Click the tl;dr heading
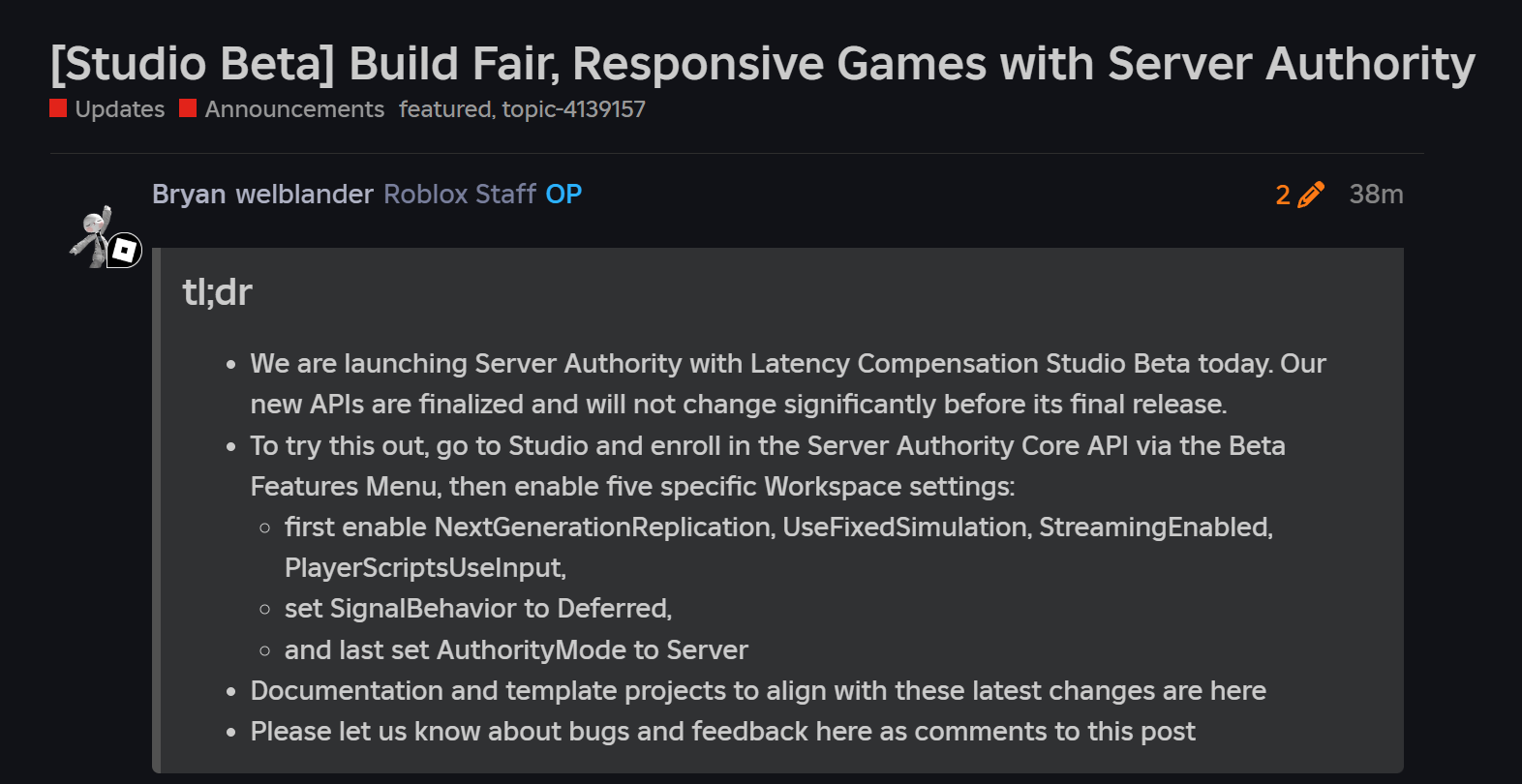Viewport: 1522px width, 784px height. [217, 292]
